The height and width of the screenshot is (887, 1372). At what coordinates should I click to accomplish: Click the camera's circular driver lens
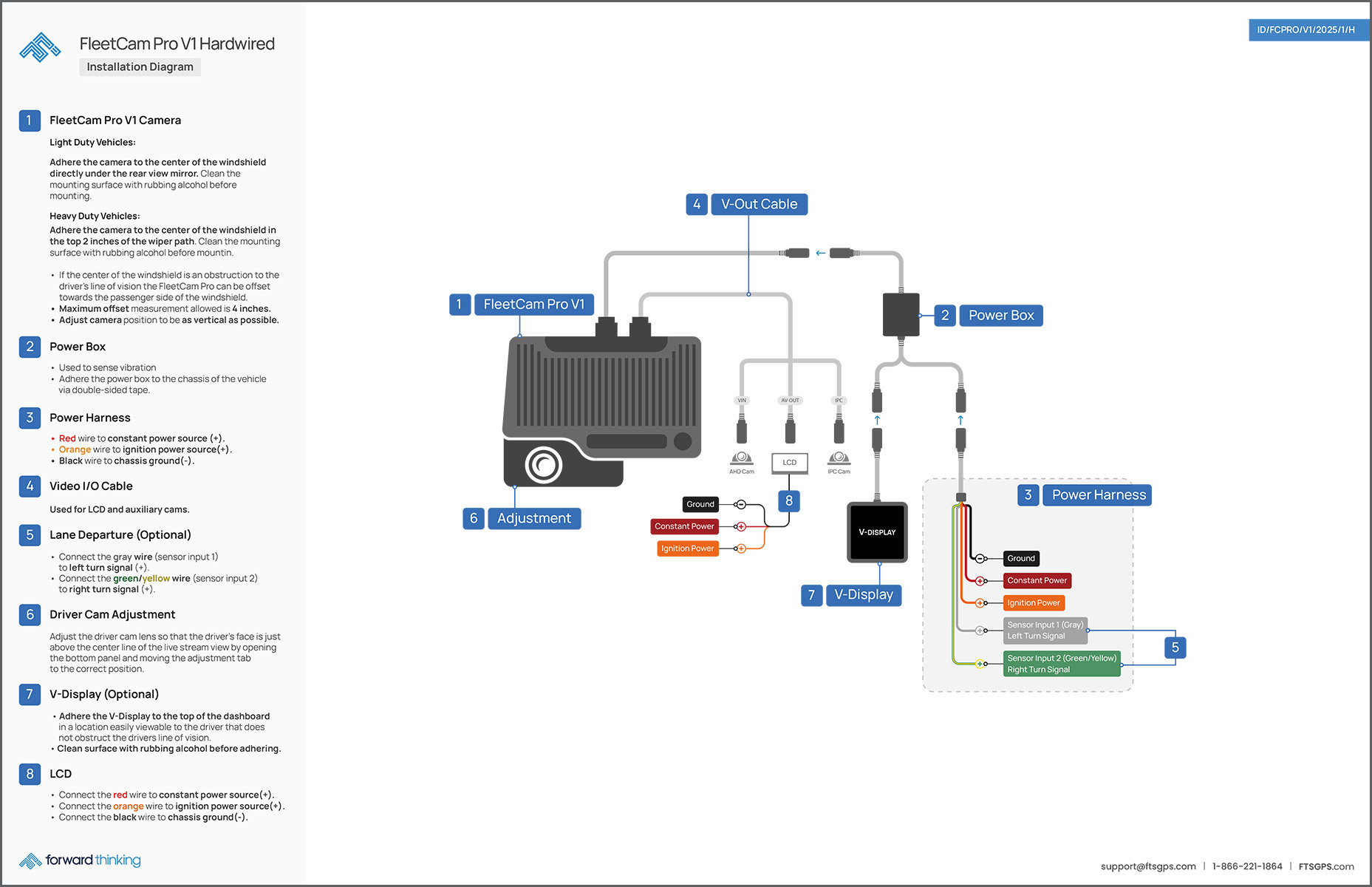544,465
